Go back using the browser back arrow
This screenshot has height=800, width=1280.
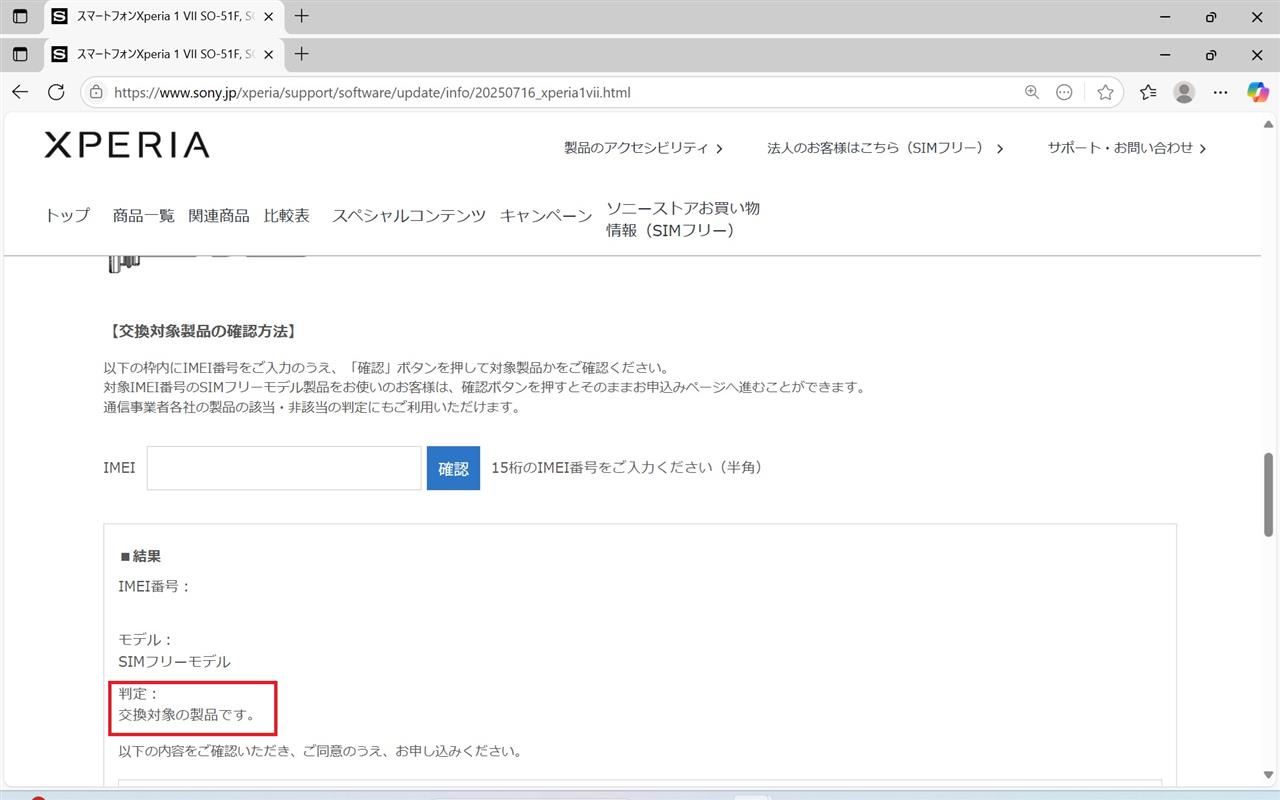(x=20, y=92)
